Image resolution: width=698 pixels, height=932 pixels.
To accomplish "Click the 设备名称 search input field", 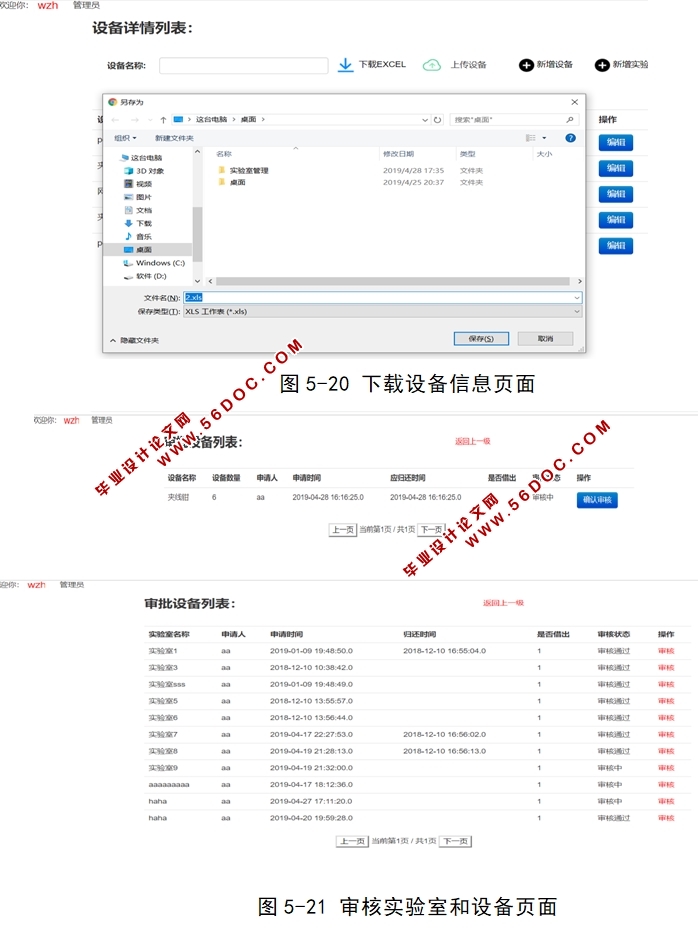I will click(x=244, y=65).
